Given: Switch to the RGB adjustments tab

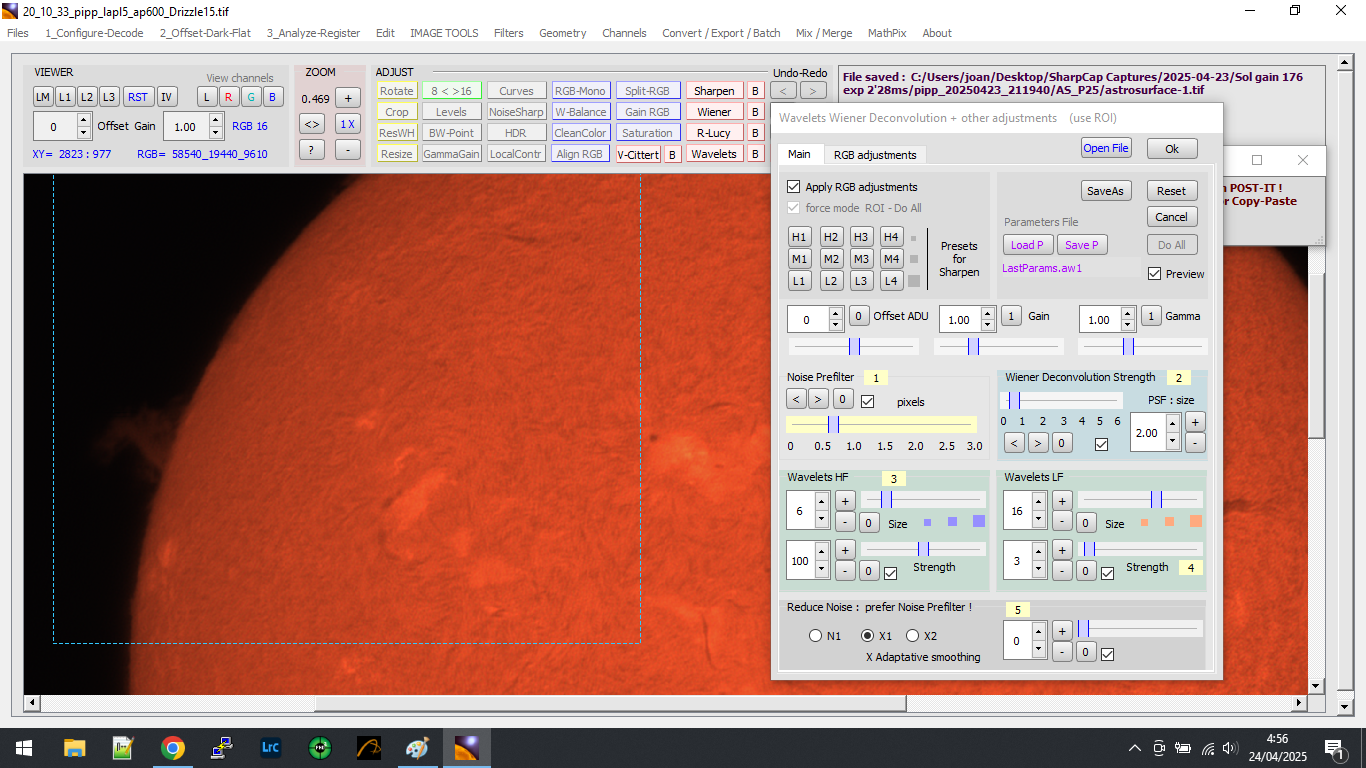Looking at the screenshot, I should (x=874, y=155).
